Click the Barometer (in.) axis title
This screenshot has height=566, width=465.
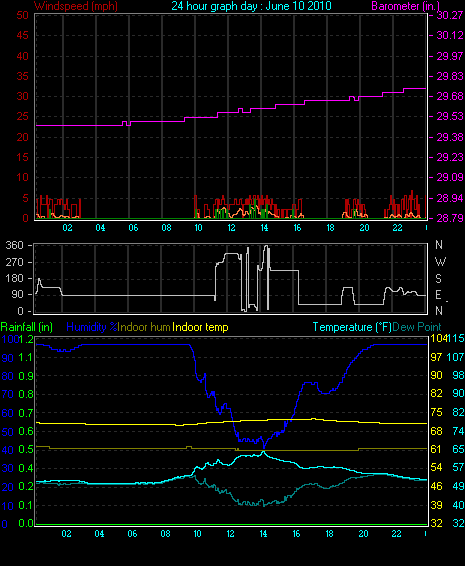point(406,6)
